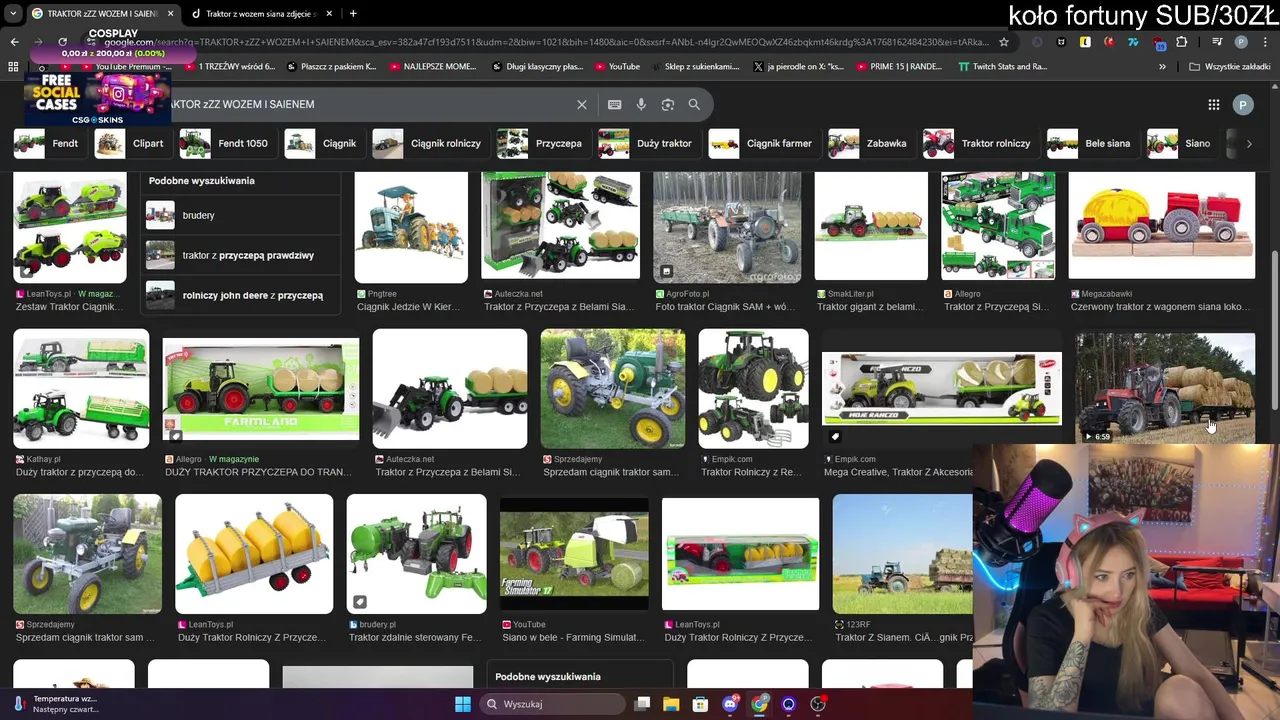Open the 1 TRZEŹWY wśród 6 bookmark

(x=229, y=67)
